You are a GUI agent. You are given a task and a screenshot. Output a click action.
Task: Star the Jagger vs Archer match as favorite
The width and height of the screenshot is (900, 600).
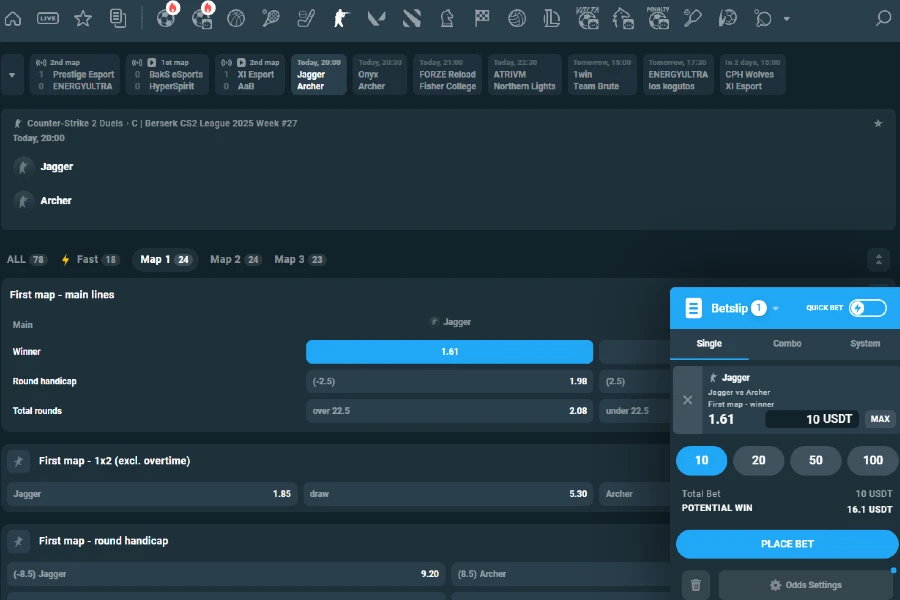click(x=878, y=123)
